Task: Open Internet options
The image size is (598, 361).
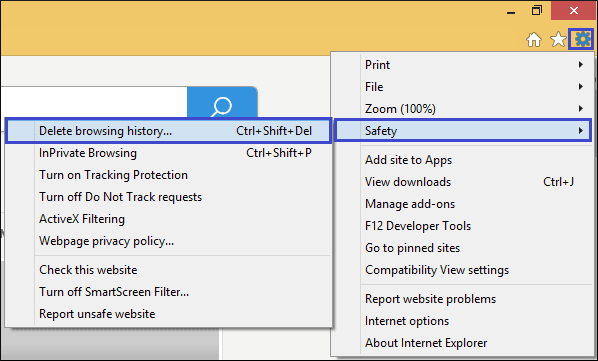Action: pos(463,321)
